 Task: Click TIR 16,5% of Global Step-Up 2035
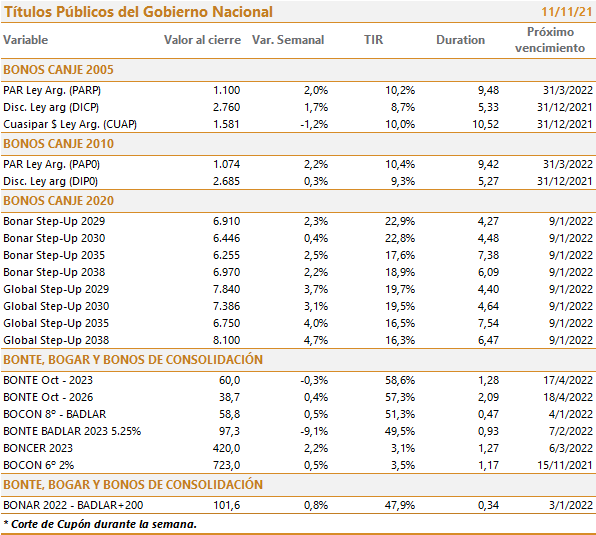pyautogui.click(x=400, y=324)
